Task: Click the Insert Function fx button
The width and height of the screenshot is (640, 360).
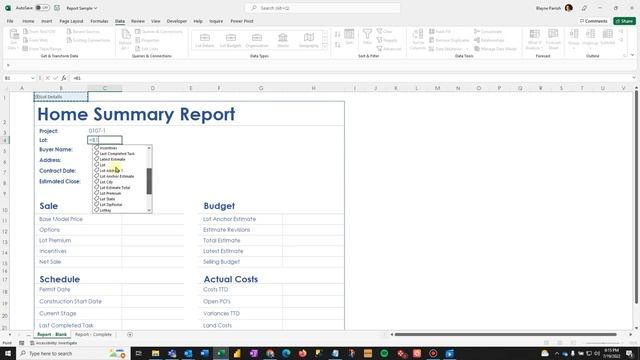Action: 63,78
